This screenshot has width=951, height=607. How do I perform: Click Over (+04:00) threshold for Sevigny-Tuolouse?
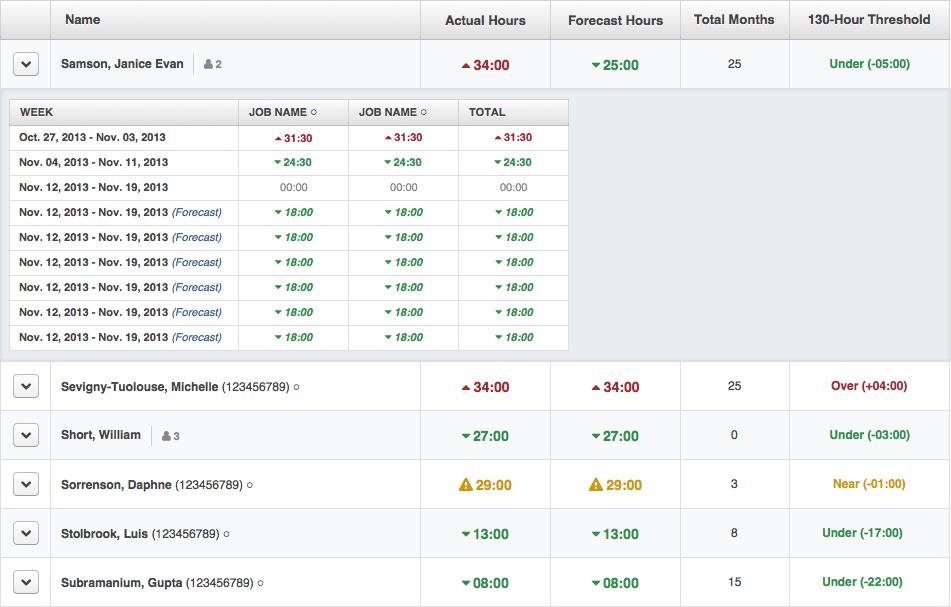point(869,386)
